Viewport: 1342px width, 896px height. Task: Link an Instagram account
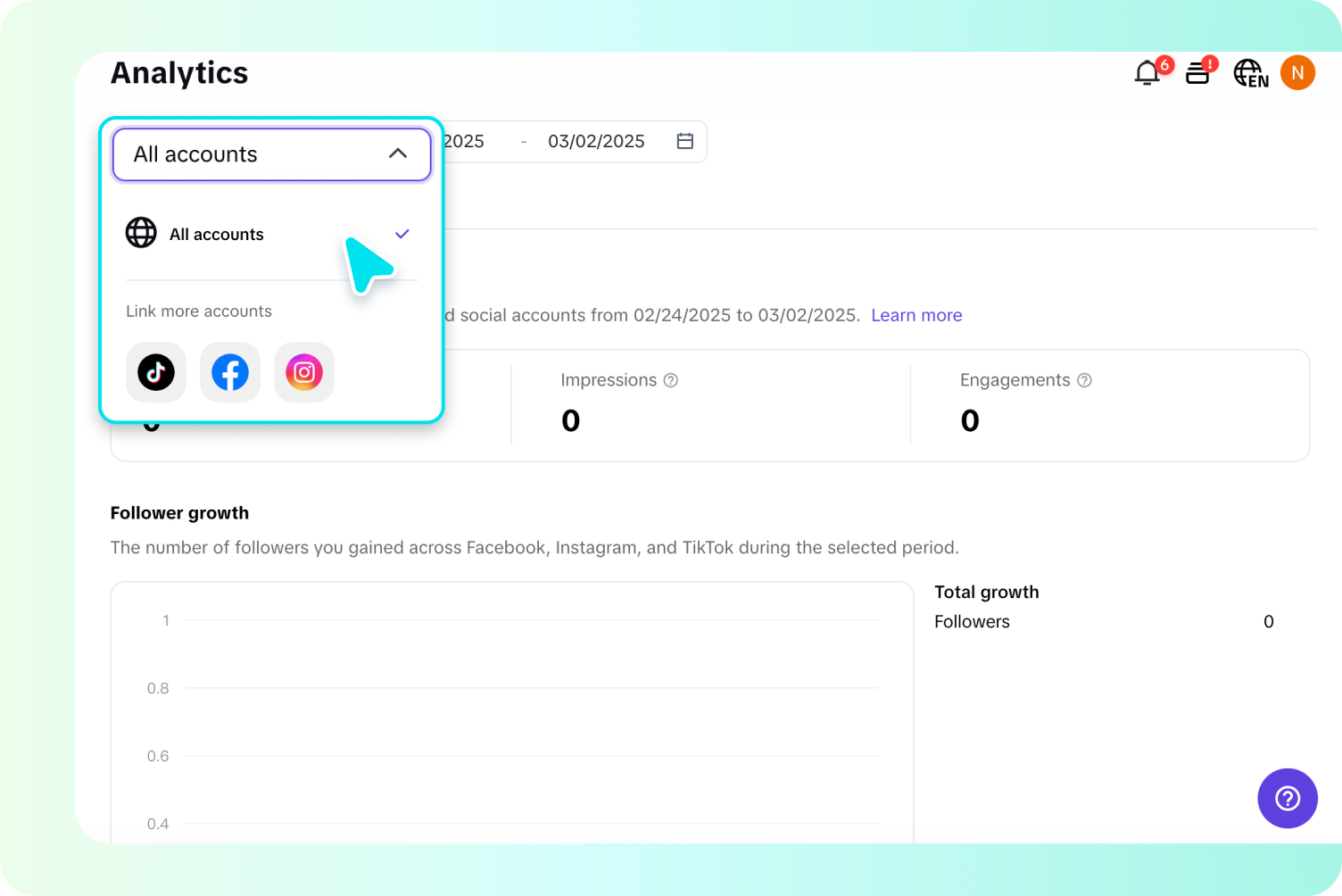[303, 372]
